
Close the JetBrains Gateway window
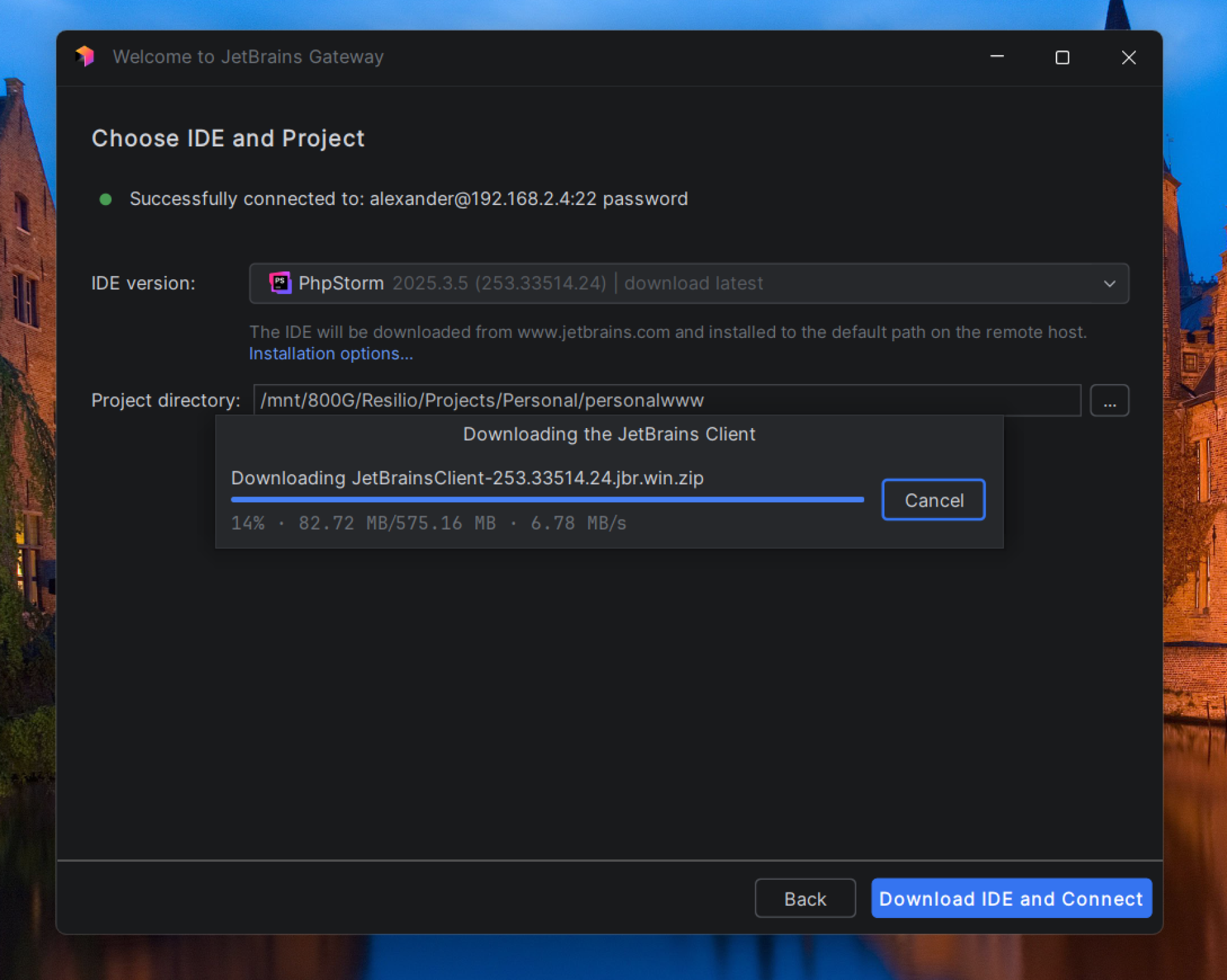tap(1129, 57)
